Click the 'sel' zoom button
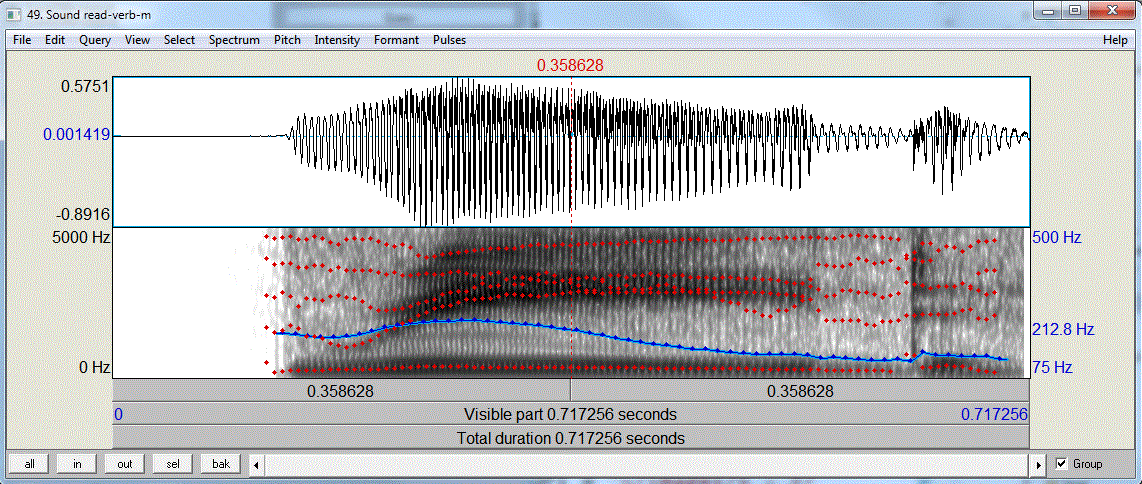 pos(173,464)
